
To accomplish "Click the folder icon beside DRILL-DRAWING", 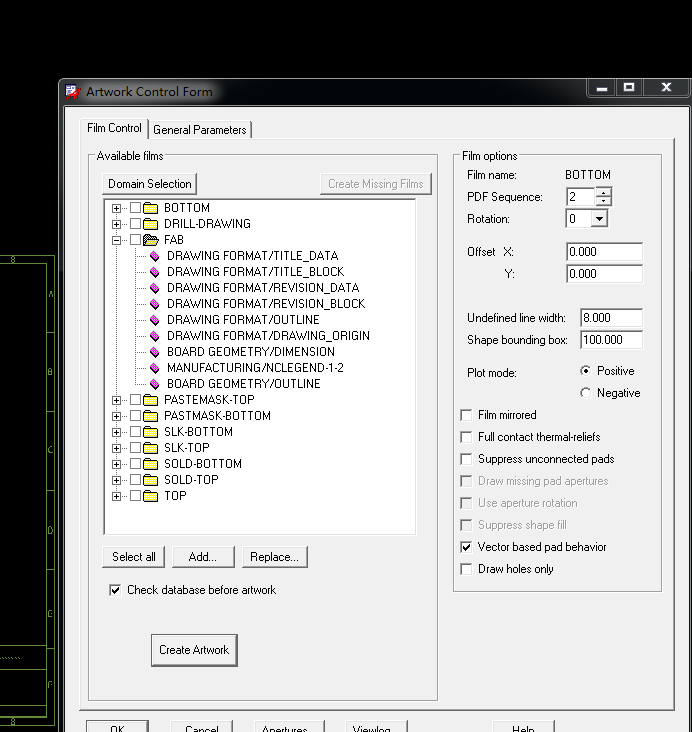I will pos(151,224).
